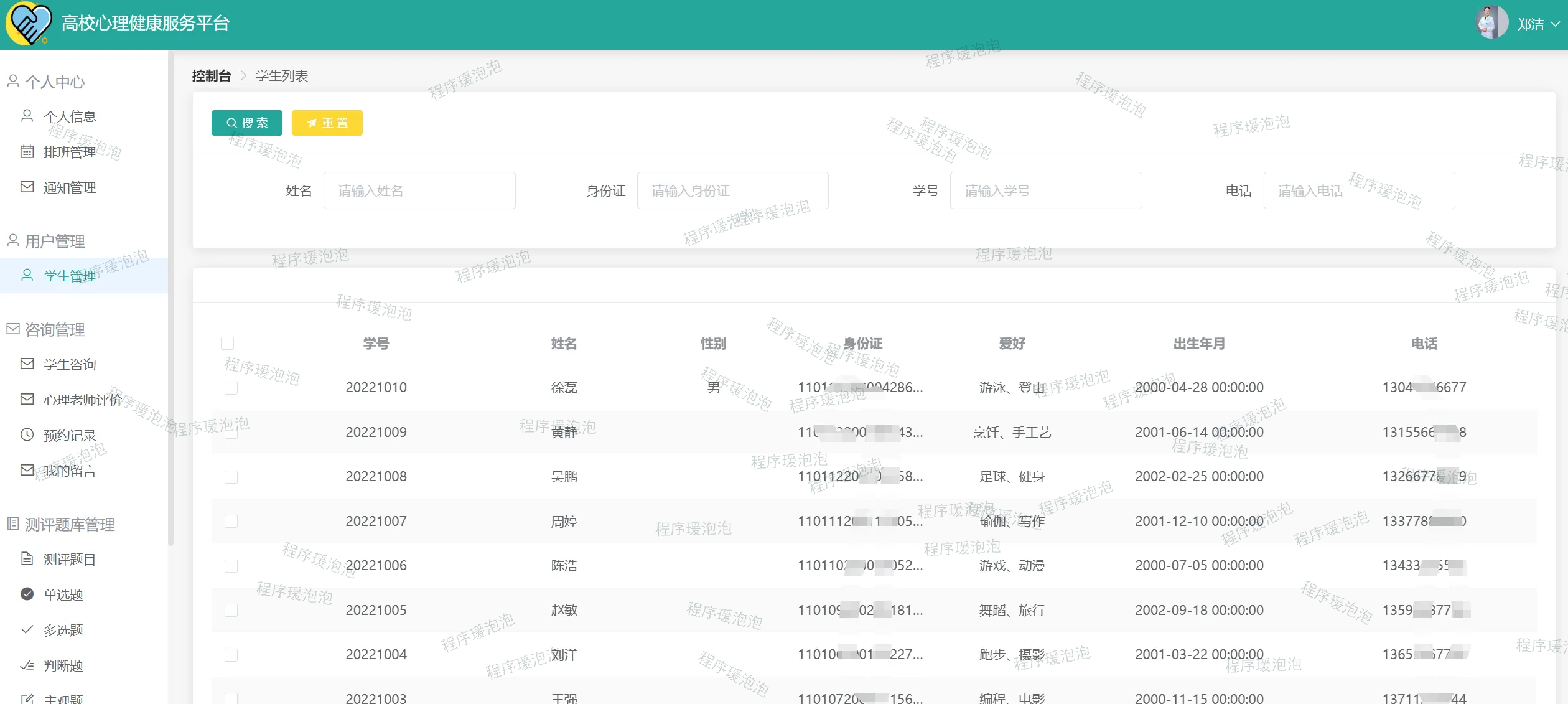Click the platform heart-hands logo
Image resolution: width=1568 pixels, height=704 pixels.
(x=28, y=24)
